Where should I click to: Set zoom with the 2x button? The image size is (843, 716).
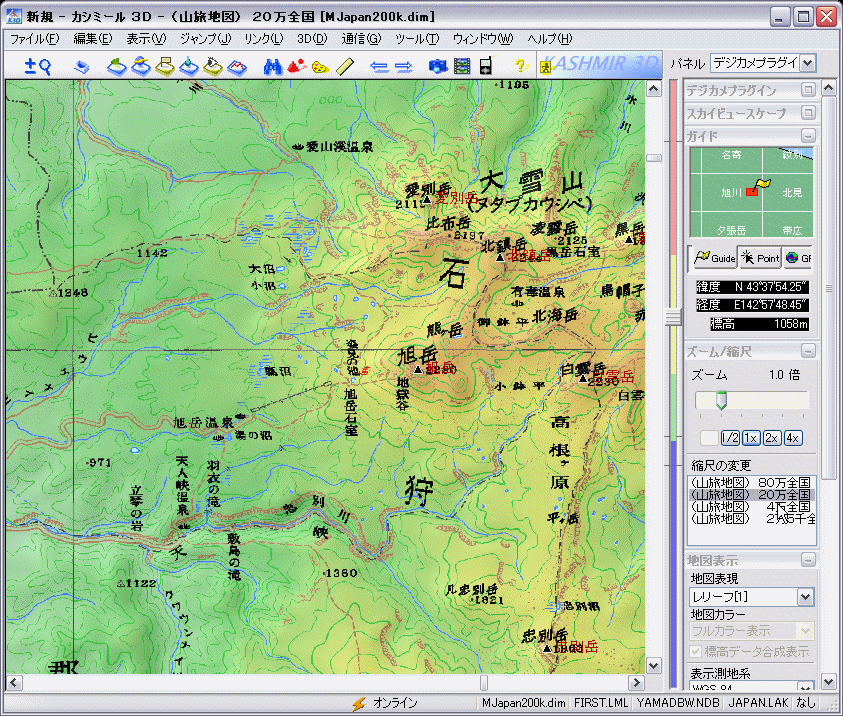click(x=771, y=438)
